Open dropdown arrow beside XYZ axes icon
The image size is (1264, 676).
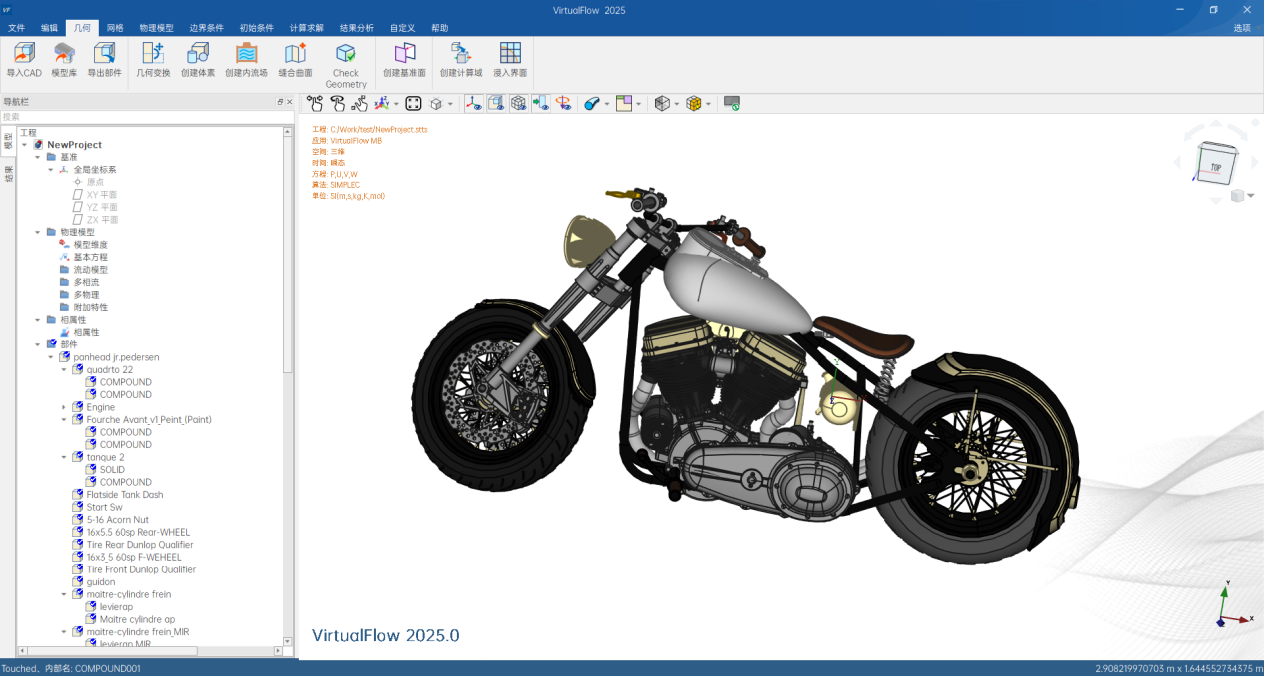pos(396,103)
